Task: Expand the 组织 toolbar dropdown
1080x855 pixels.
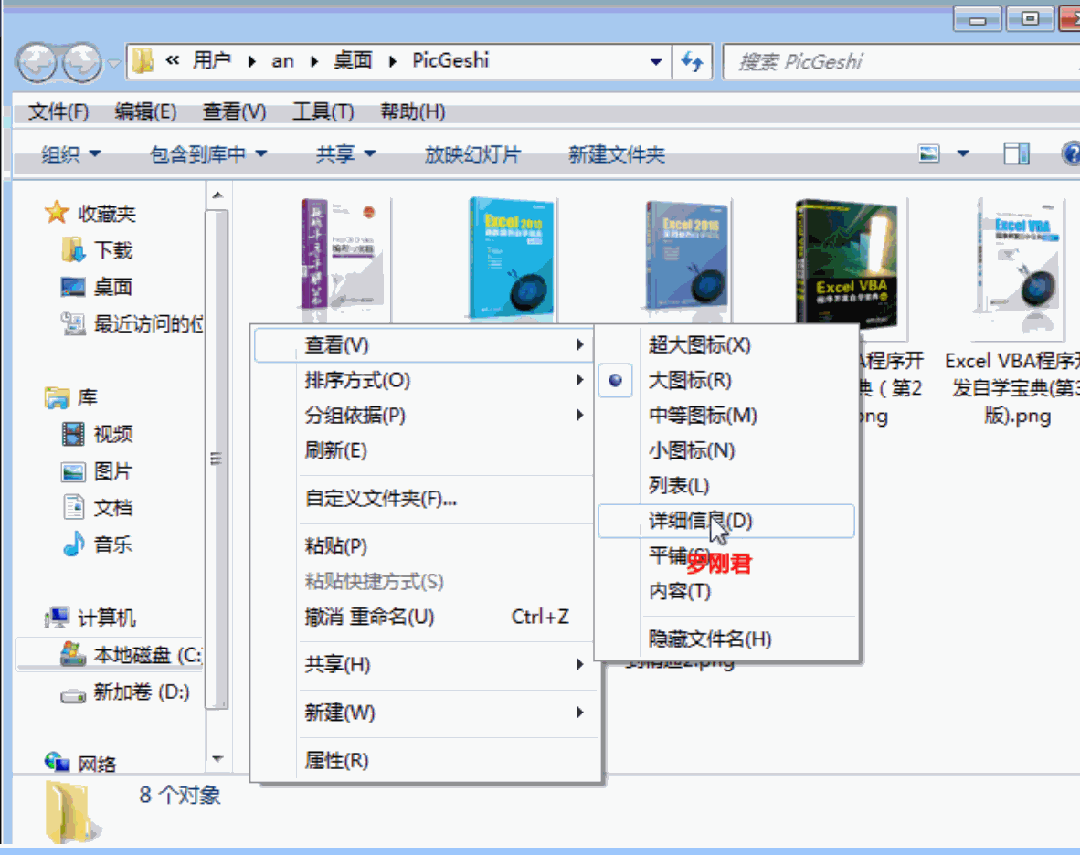Action: pos(71,154)
